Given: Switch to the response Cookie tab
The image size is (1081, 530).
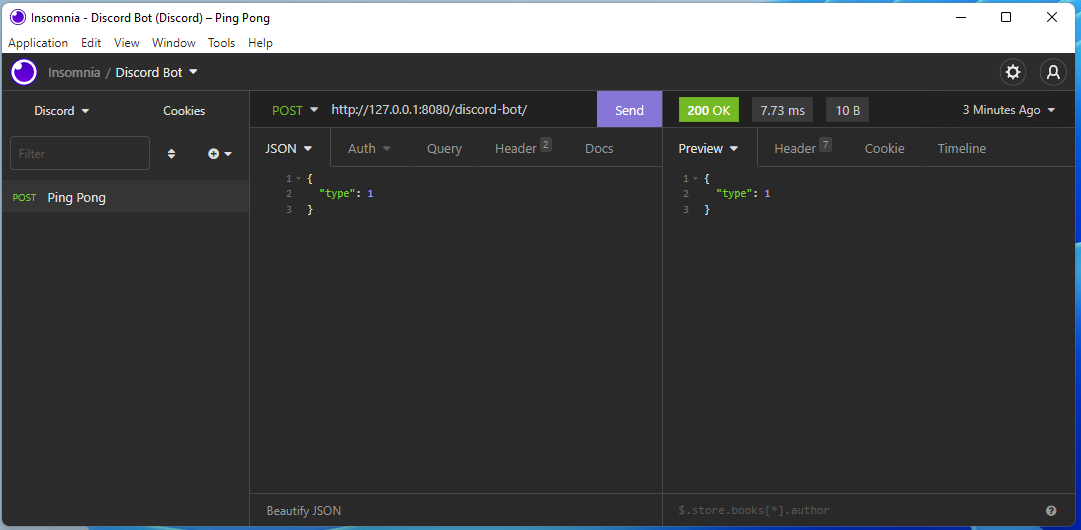Looking at the screenshot, I should pyautogui.click(x=885, y=148).
